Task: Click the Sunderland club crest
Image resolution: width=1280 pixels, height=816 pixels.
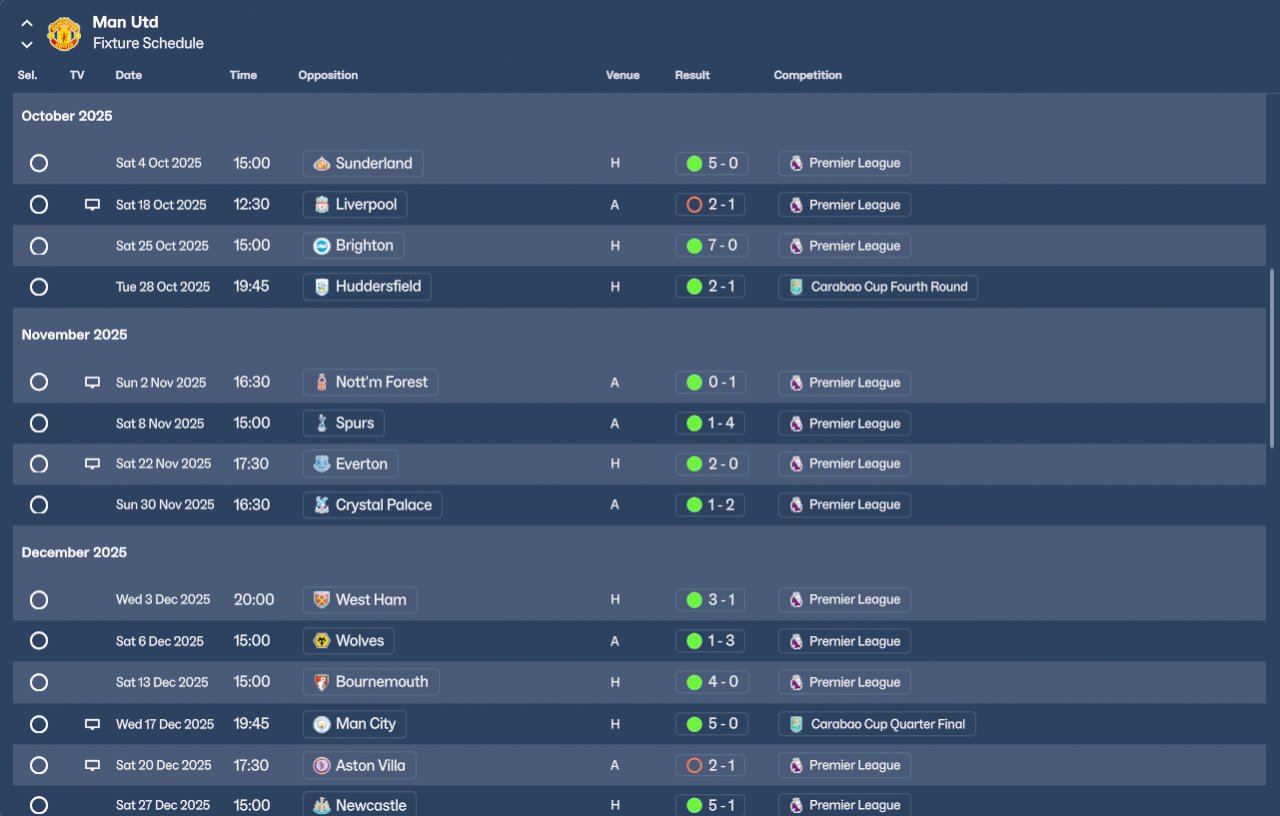Action: pos(321,163)
